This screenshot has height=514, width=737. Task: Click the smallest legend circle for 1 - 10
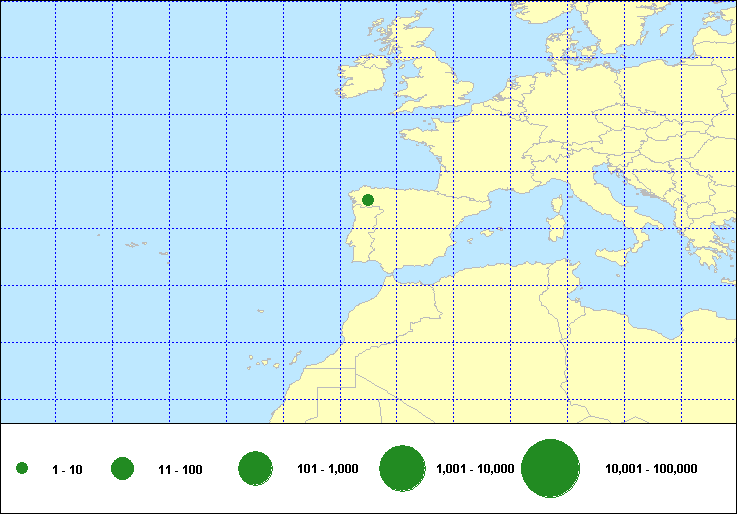pos(22,468)
